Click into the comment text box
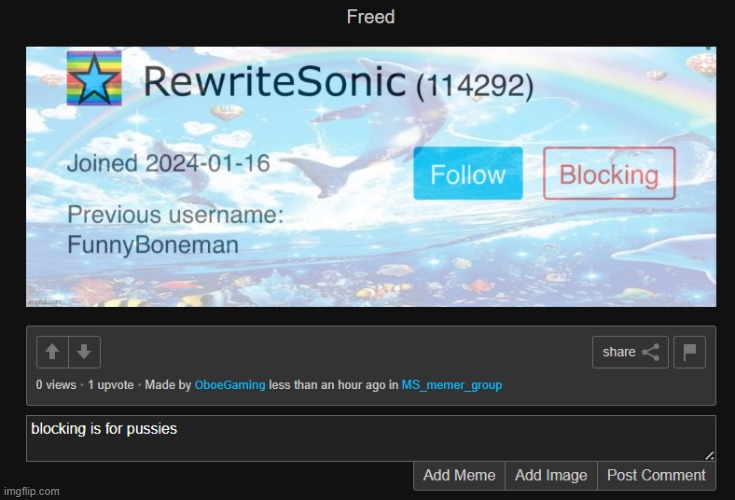This screenshot has height=500, width=735. pos(371,438)
